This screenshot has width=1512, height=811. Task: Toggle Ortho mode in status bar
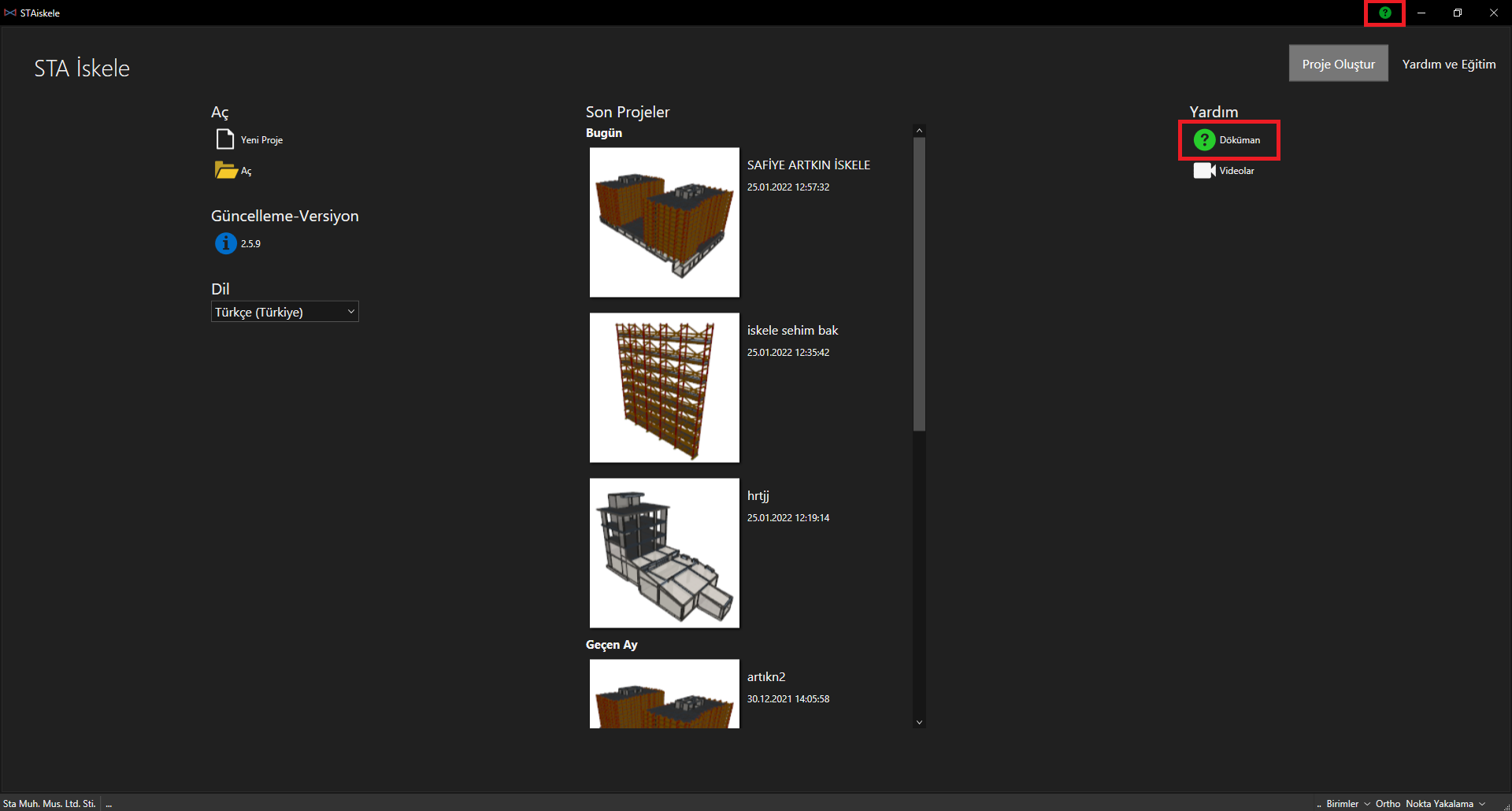(x=1388, y=804)
